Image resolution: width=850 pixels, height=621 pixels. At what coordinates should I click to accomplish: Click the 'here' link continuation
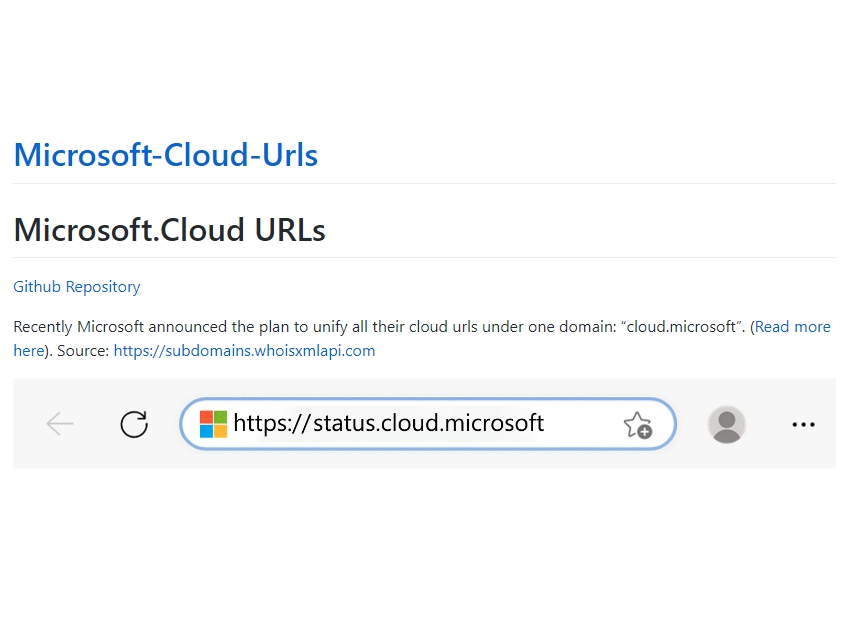click(x=29, y=351)
